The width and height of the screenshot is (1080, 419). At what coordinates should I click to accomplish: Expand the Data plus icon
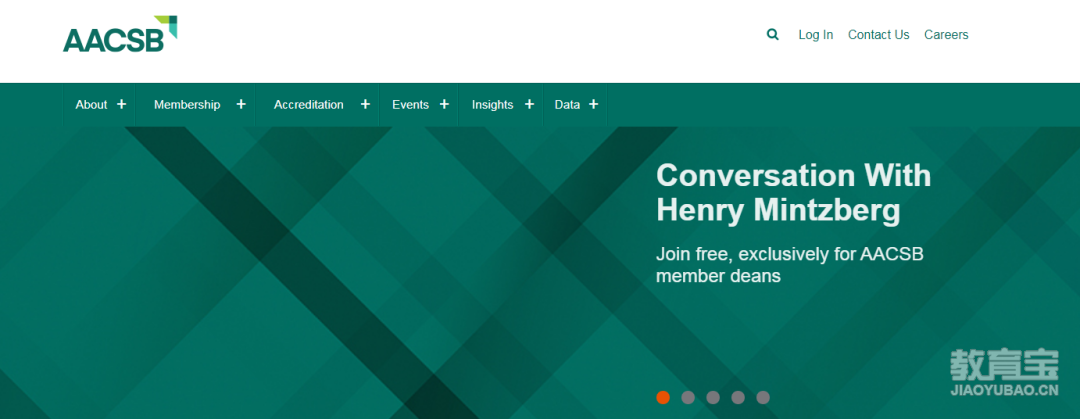coord(593,104)
